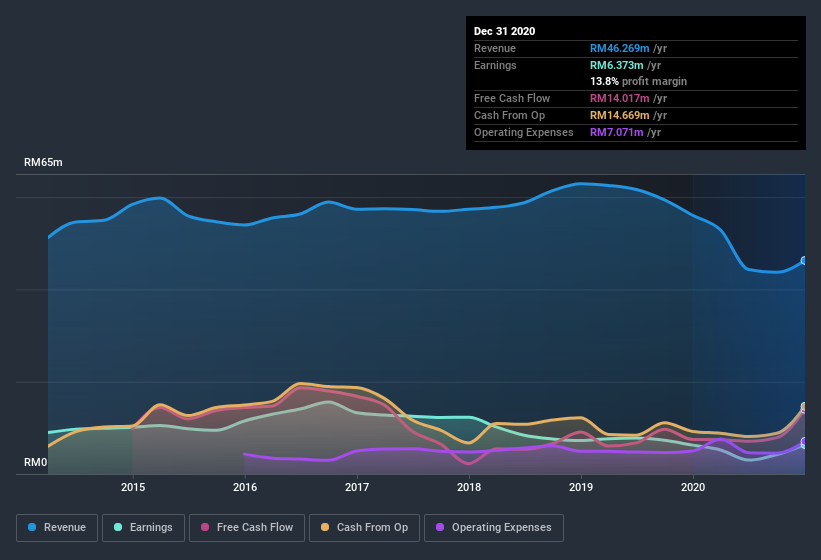Click the Earnings row label in tooltip
The height and width of the screenshot is (560, 821).
point(495,65)
